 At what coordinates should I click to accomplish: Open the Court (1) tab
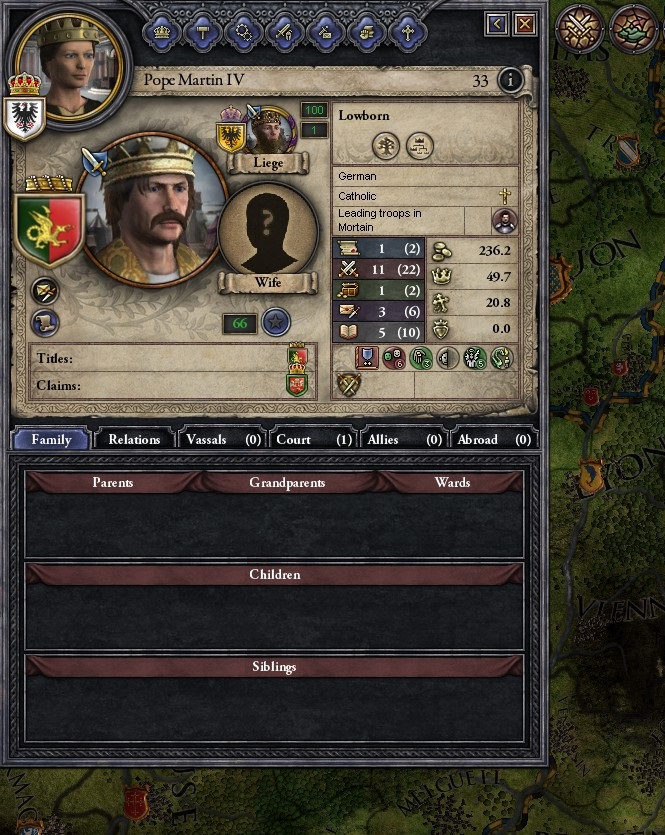point(314,439)
